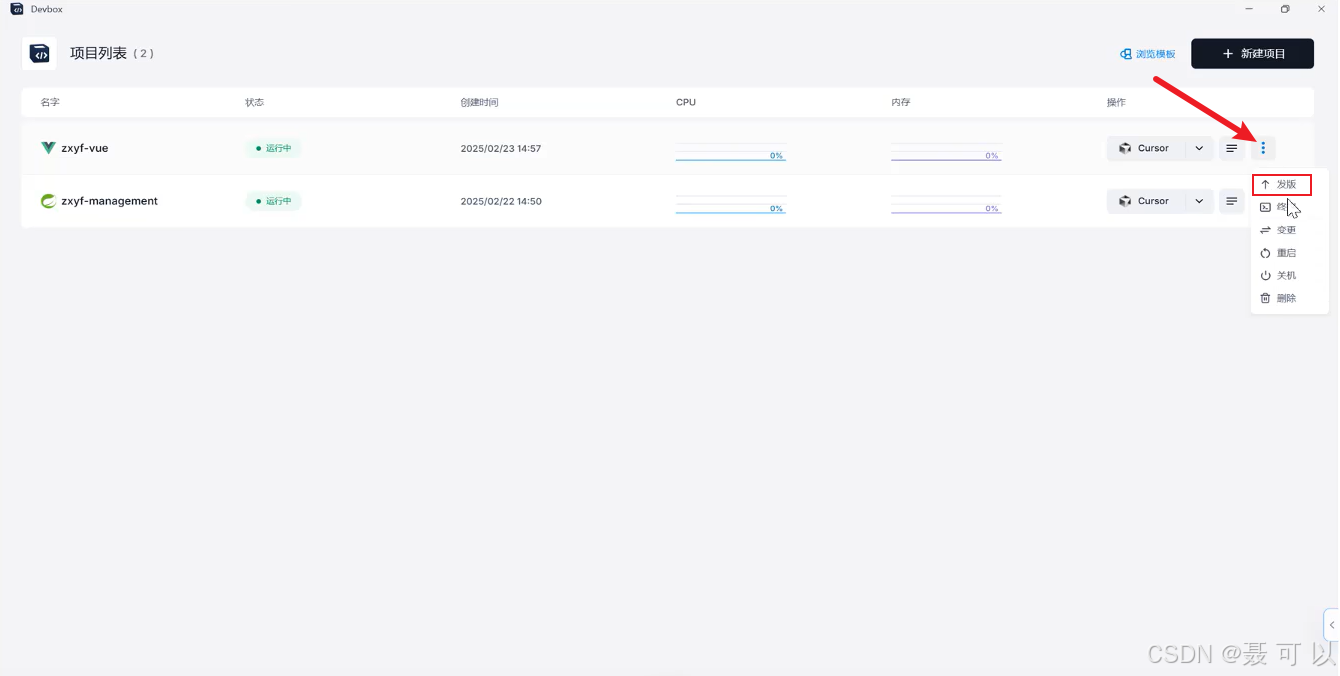The width and height of the screenshot is (1340, 676).
Task: Open zxyf-management in Cursor
Action: coord(1145,201)
